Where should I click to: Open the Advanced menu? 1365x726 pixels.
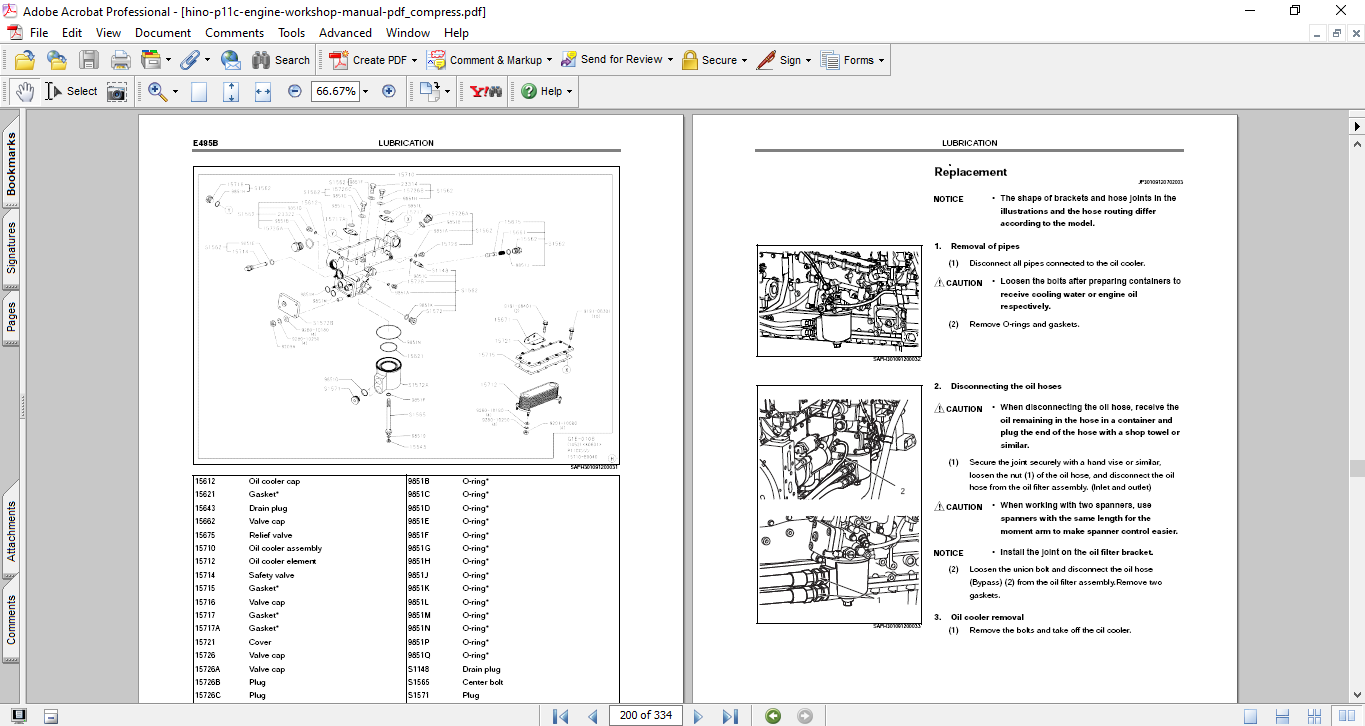click(x=345, y=33)
